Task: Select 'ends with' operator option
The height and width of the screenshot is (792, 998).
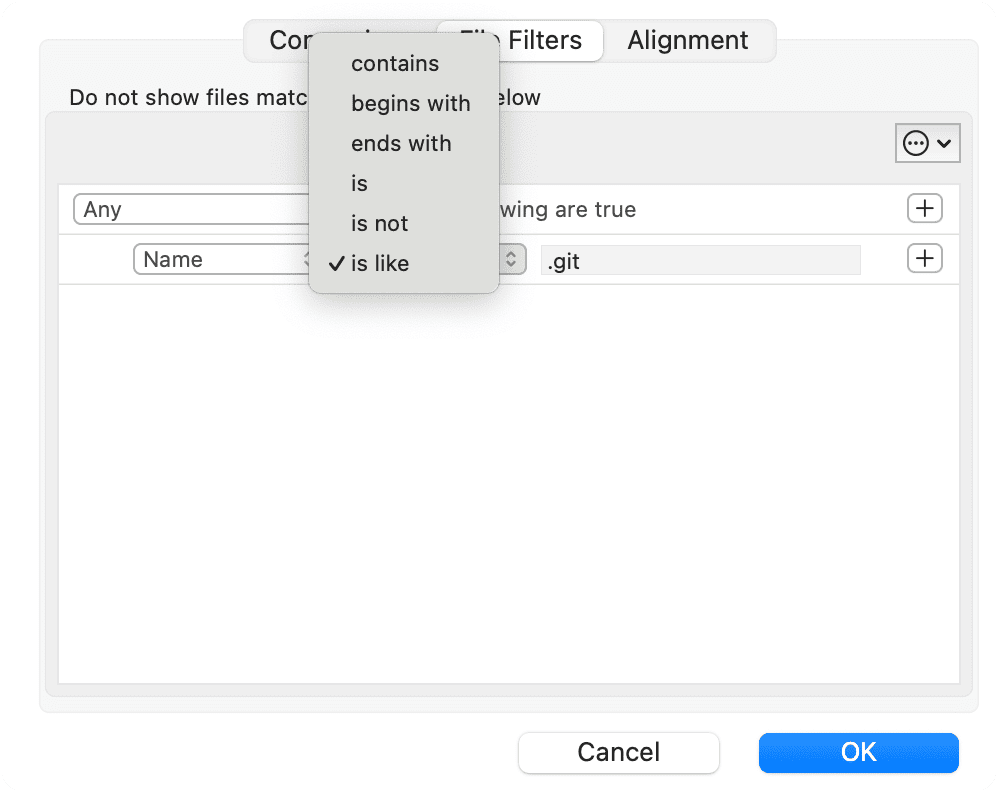Action: pyautogui.click(x=404, y=144)
